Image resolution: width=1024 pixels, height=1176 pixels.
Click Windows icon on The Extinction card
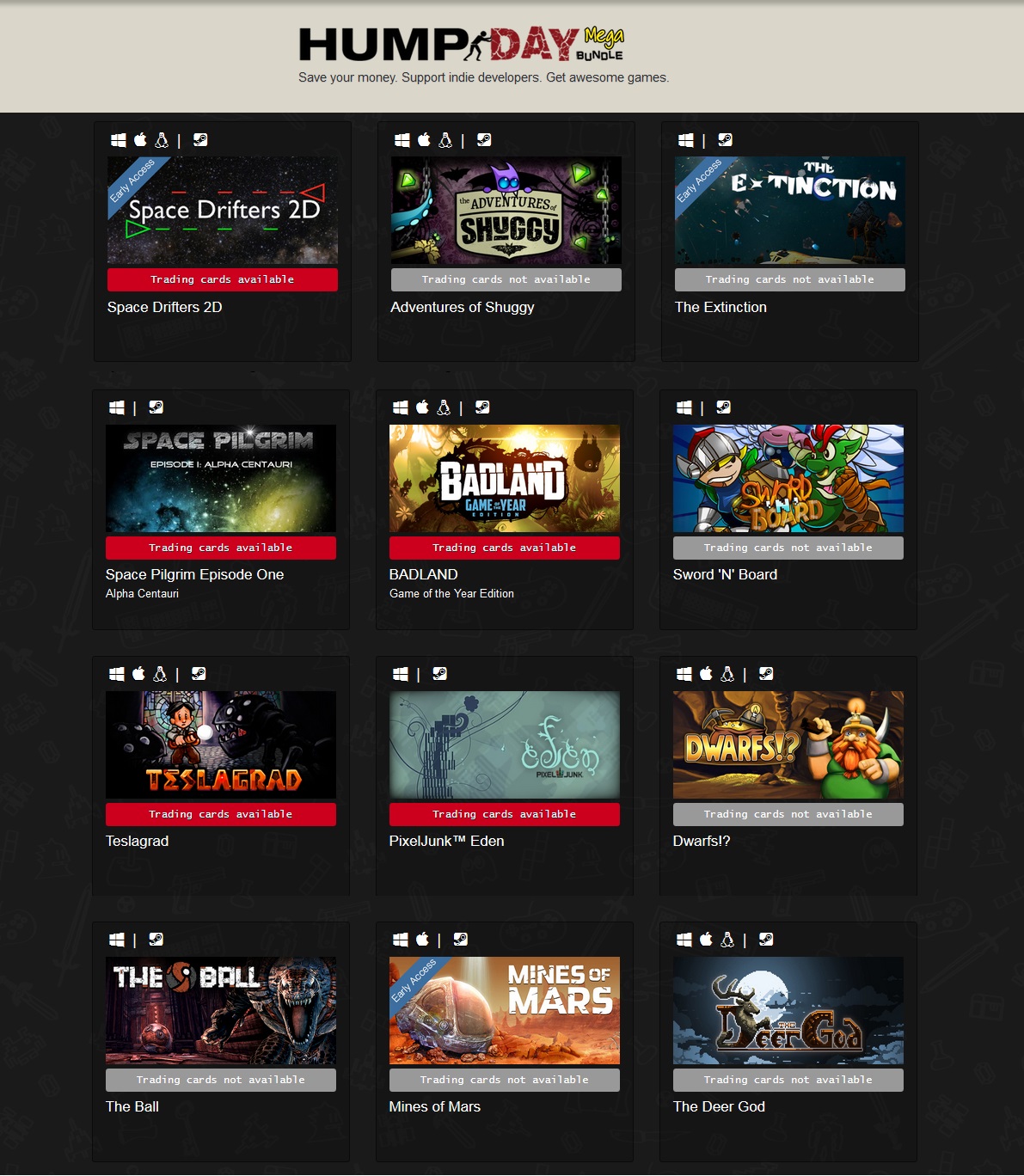(686, 140)
